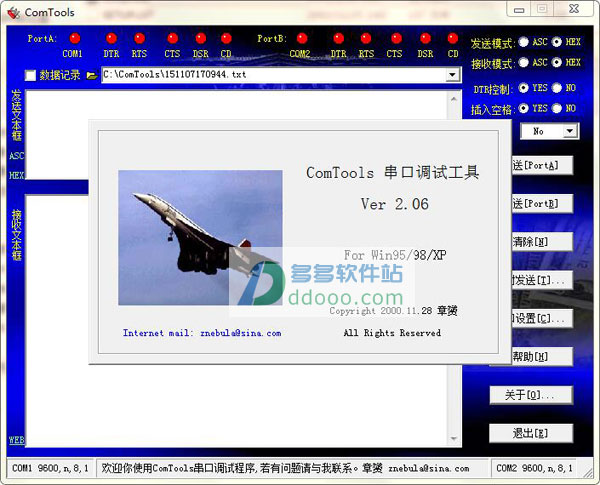Viewport: 600px width, 485px height.
Task: Open the log file folder browse icon
Action: (92, 75)
